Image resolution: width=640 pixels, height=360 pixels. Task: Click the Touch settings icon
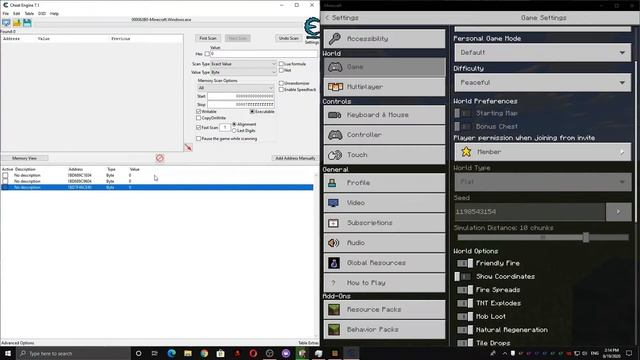(335, 155)
